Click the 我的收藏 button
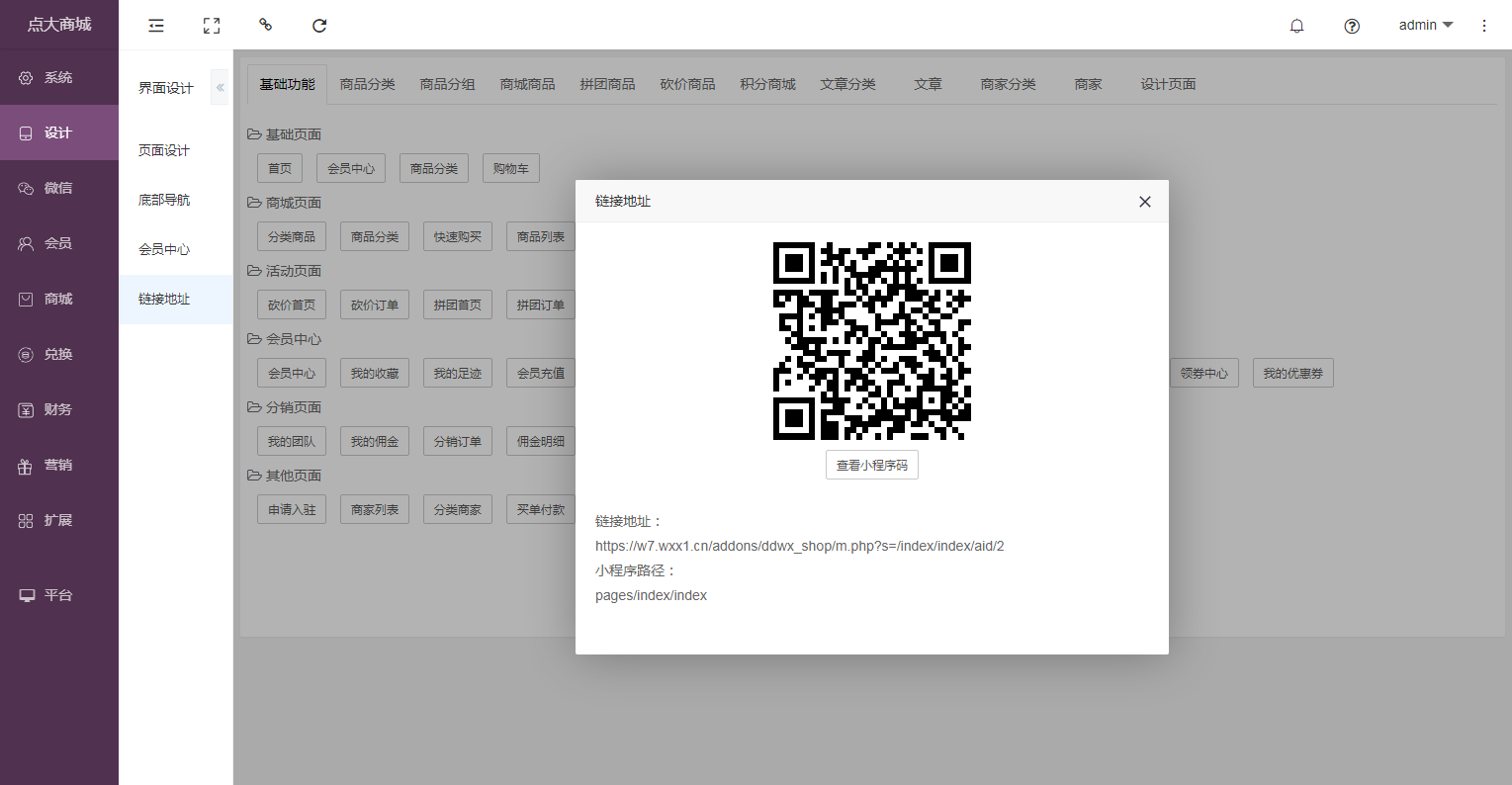The height and width of the screenshot is (785, 1512). click(x=375, y=373)
